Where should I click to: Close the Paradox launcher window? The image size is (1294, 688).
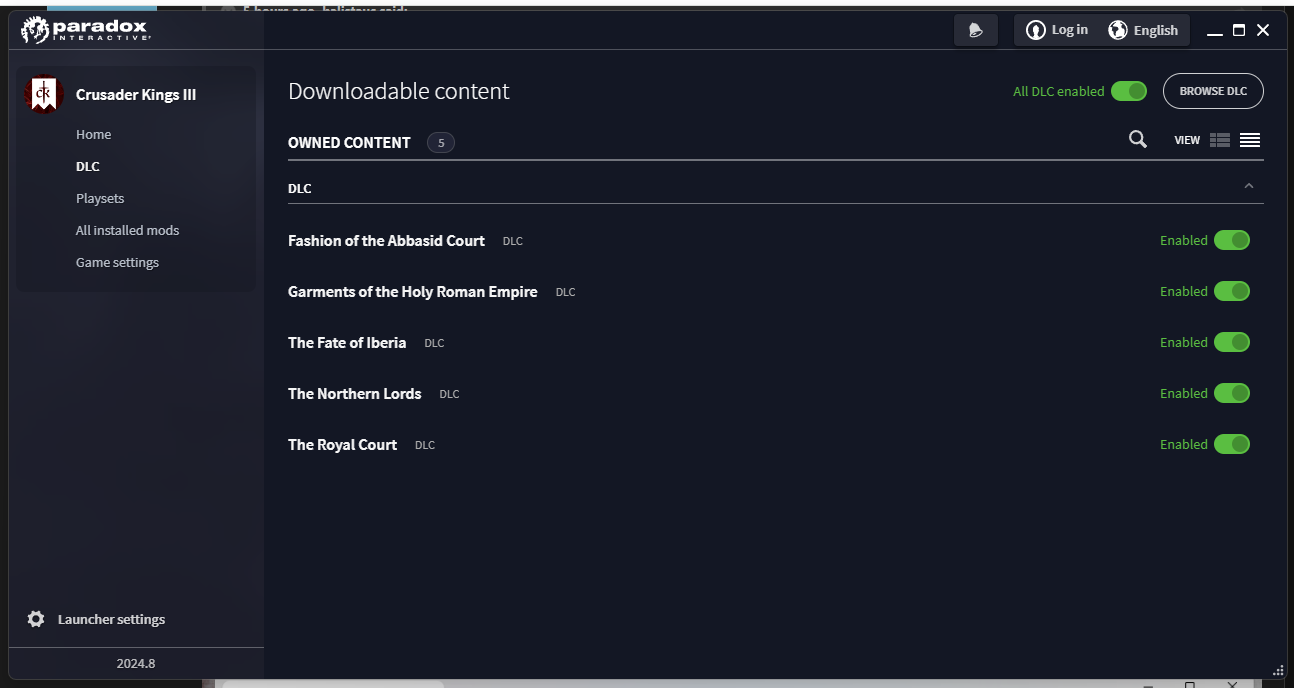coord(1263,31)
